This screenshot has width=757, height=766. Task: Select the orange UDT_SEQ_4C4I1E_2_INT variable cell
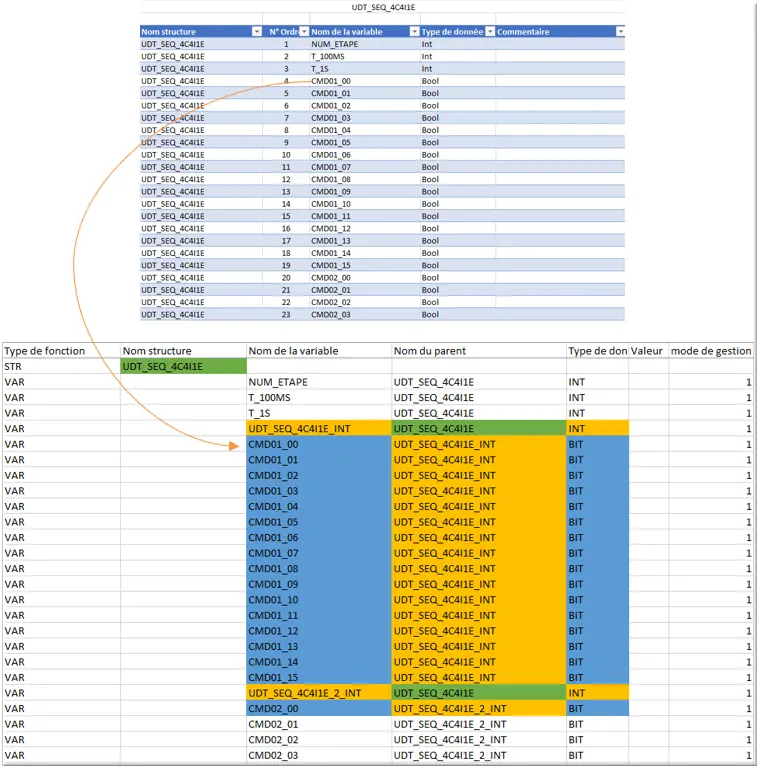pos(319,693)
